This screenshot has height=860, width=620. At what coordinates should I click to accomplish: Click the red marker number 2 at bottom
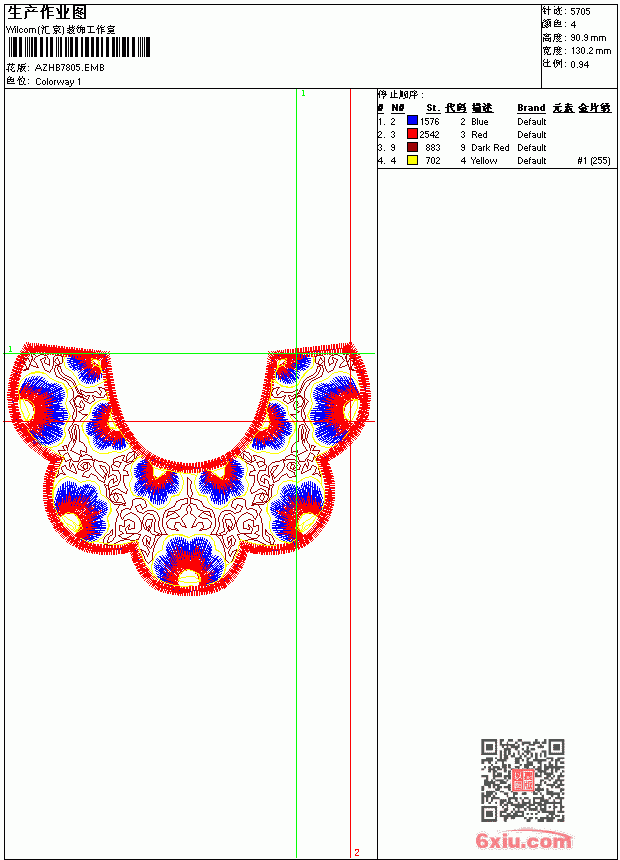[x=357, y=852]
